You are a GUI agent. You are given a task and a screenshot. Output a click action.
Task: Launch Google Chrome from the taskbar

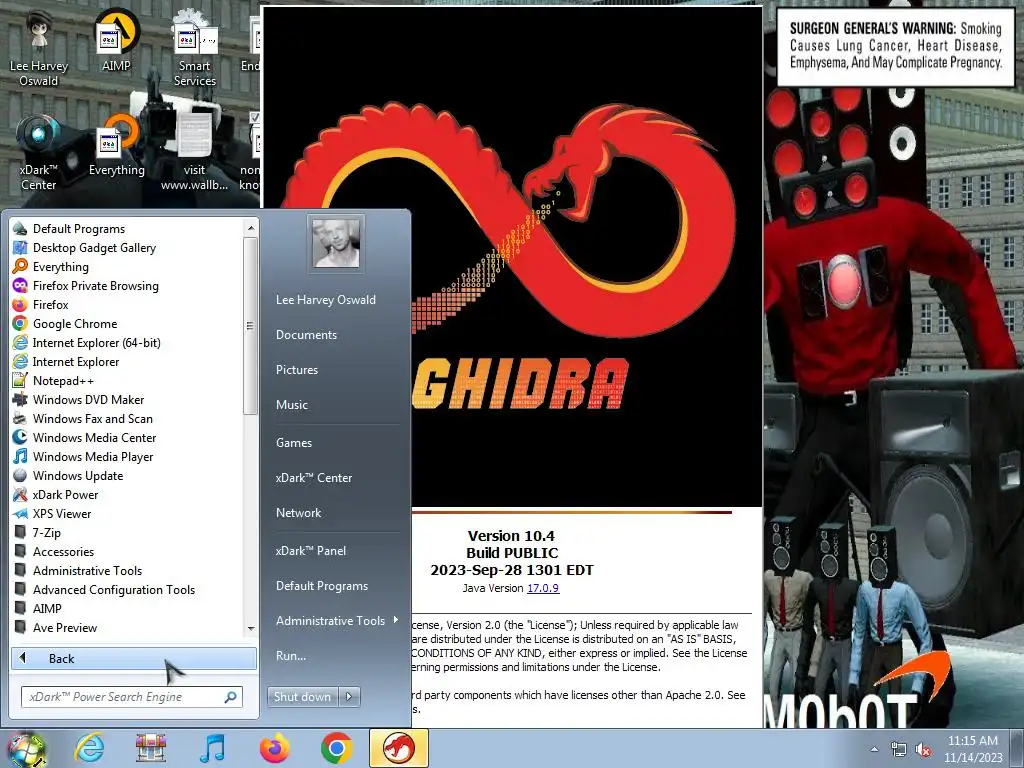click(336, 748)
